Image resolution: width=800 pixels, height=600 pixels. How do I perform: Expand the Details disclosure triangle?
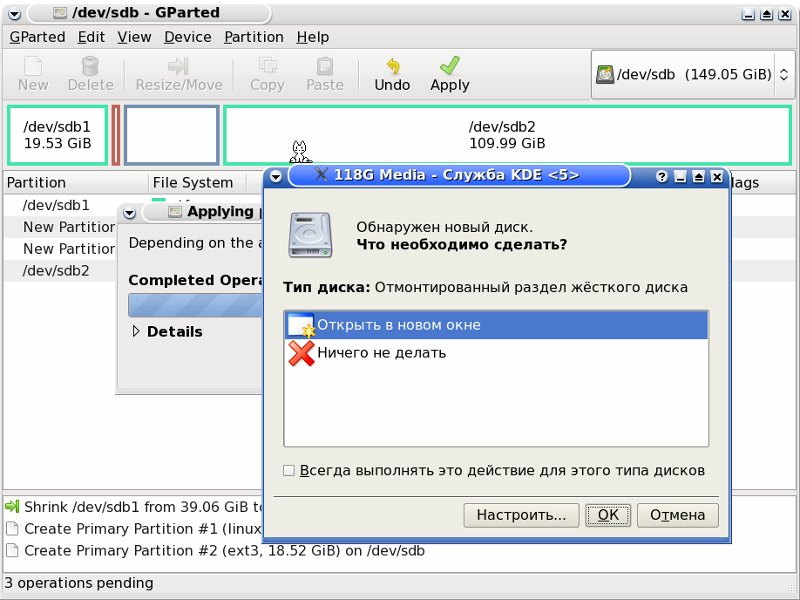[x=137, y=332]
